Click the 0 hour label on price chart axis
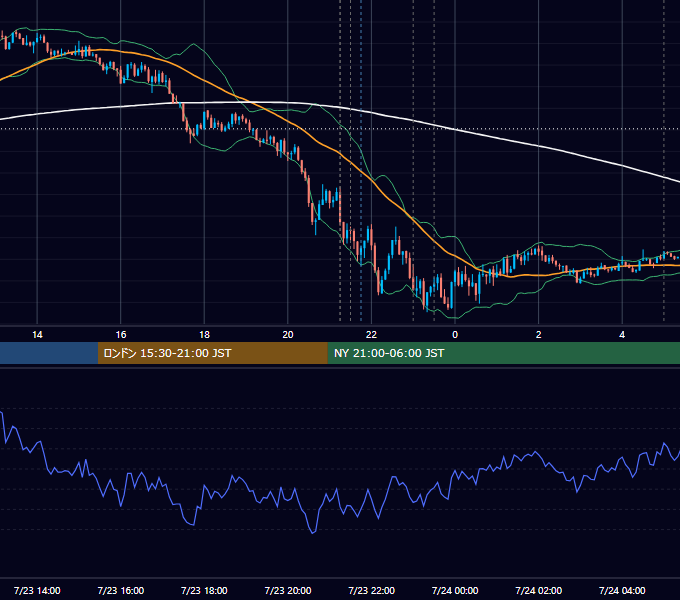This screenshot has width=680, height=600. [x=455, y=335]
